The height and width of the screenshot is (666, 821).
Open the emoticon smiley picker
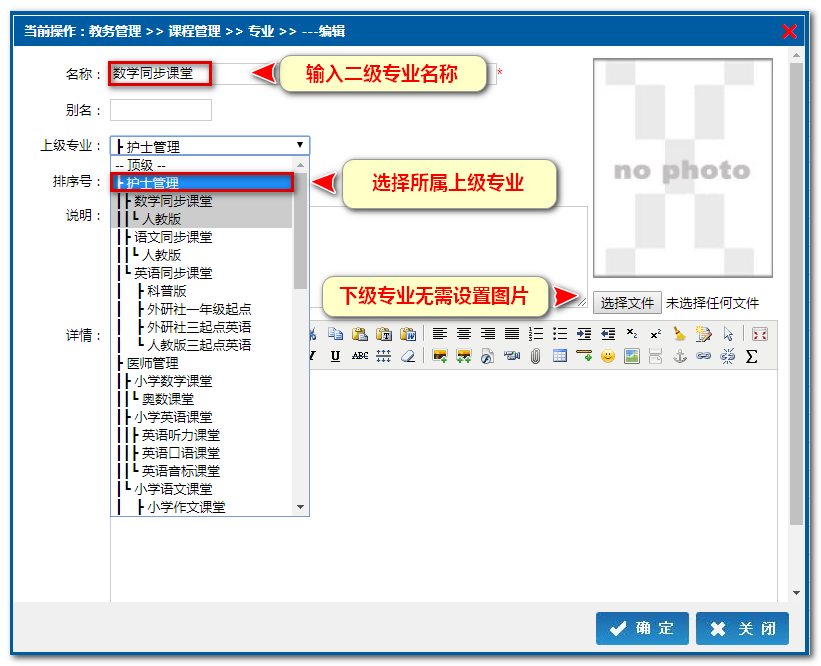pos(607,356)
